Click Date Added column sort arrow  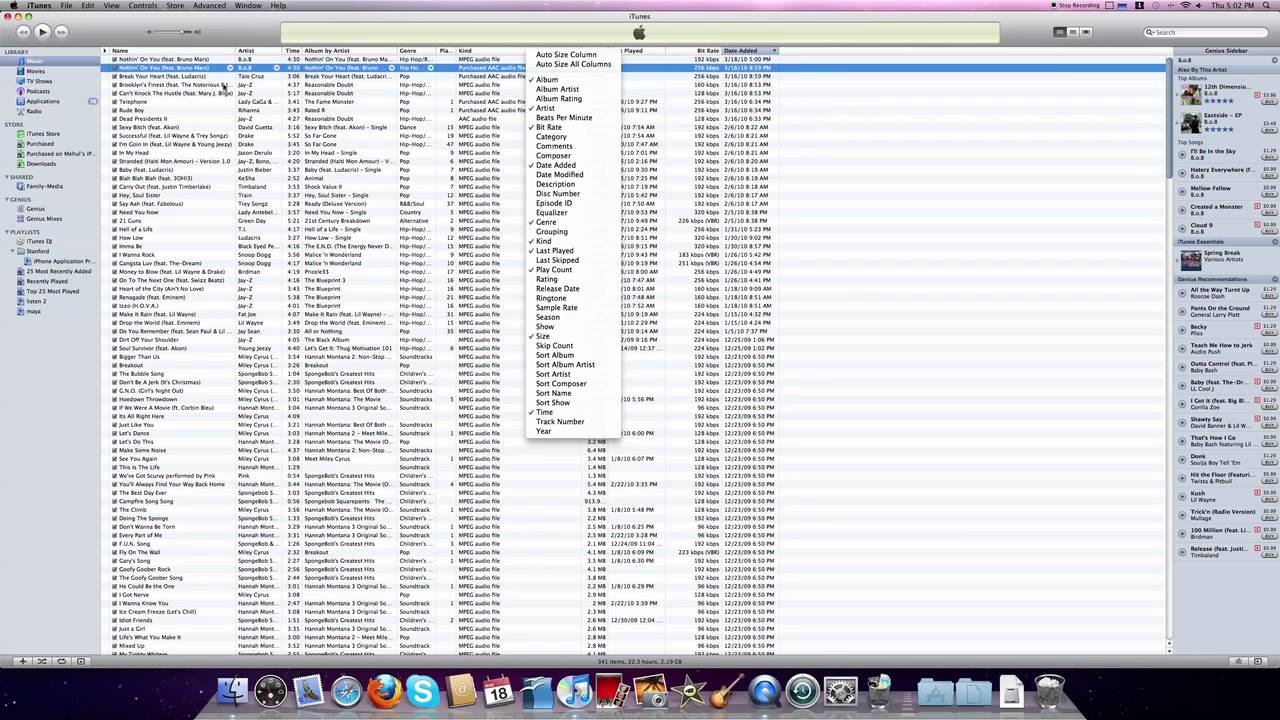point(773,50)
